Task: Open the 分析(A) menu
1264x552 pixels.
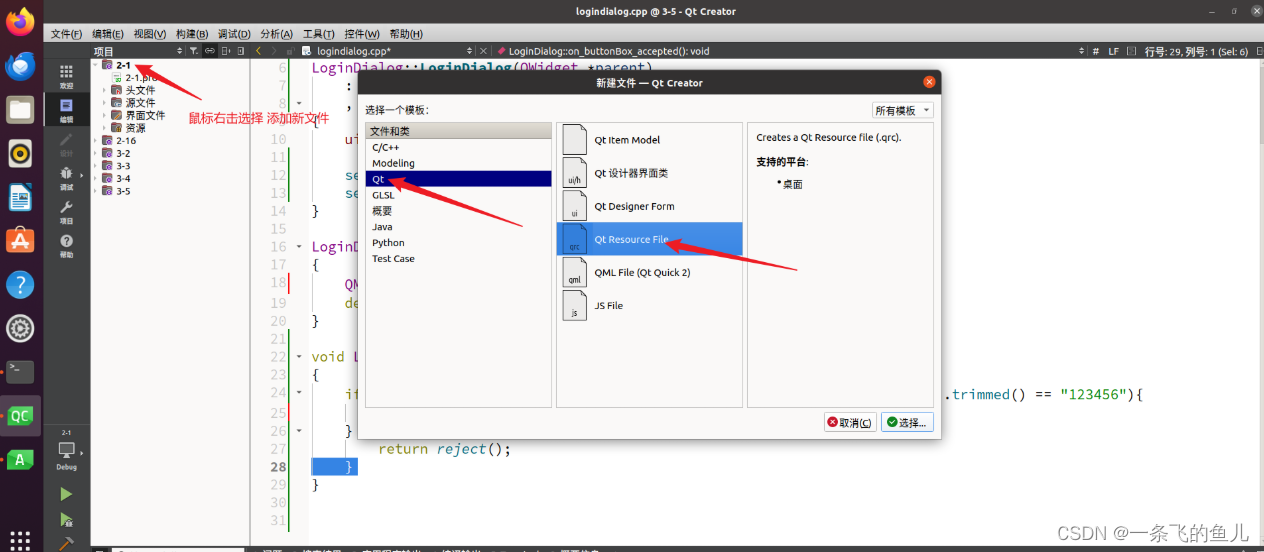Action: (x=276, y=34)
